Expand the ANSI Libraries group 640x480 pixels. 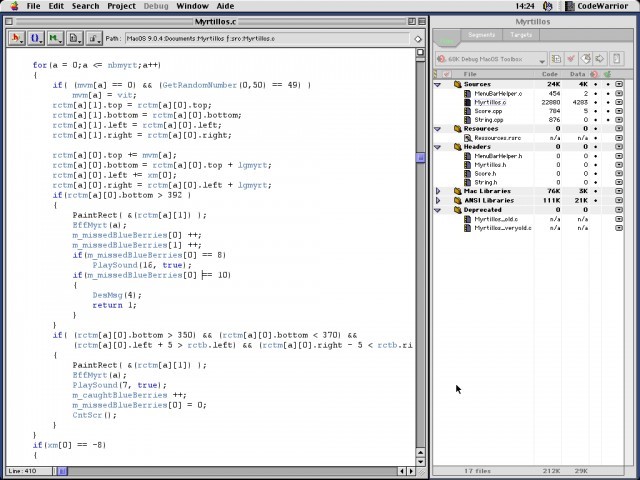tap(438, 200)
